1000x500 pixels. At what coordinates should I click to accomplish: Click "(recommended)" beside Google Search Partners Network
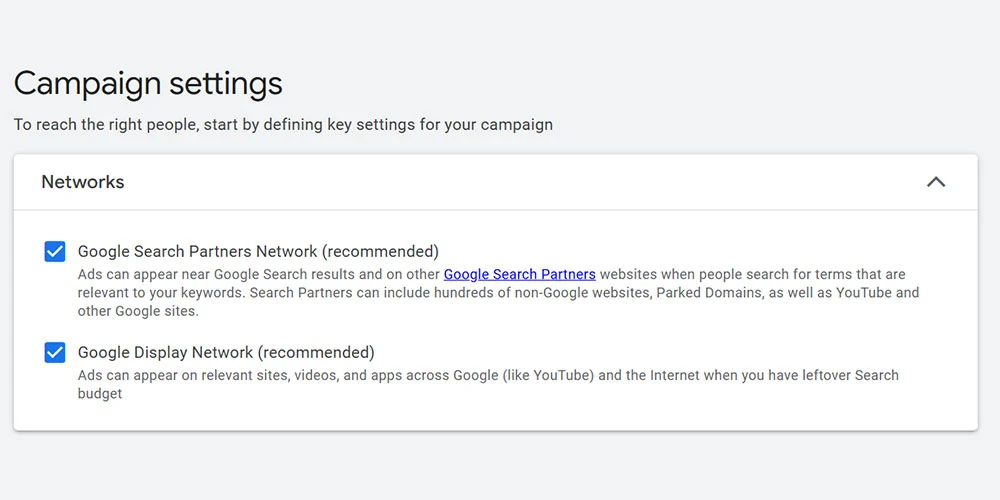381,252
